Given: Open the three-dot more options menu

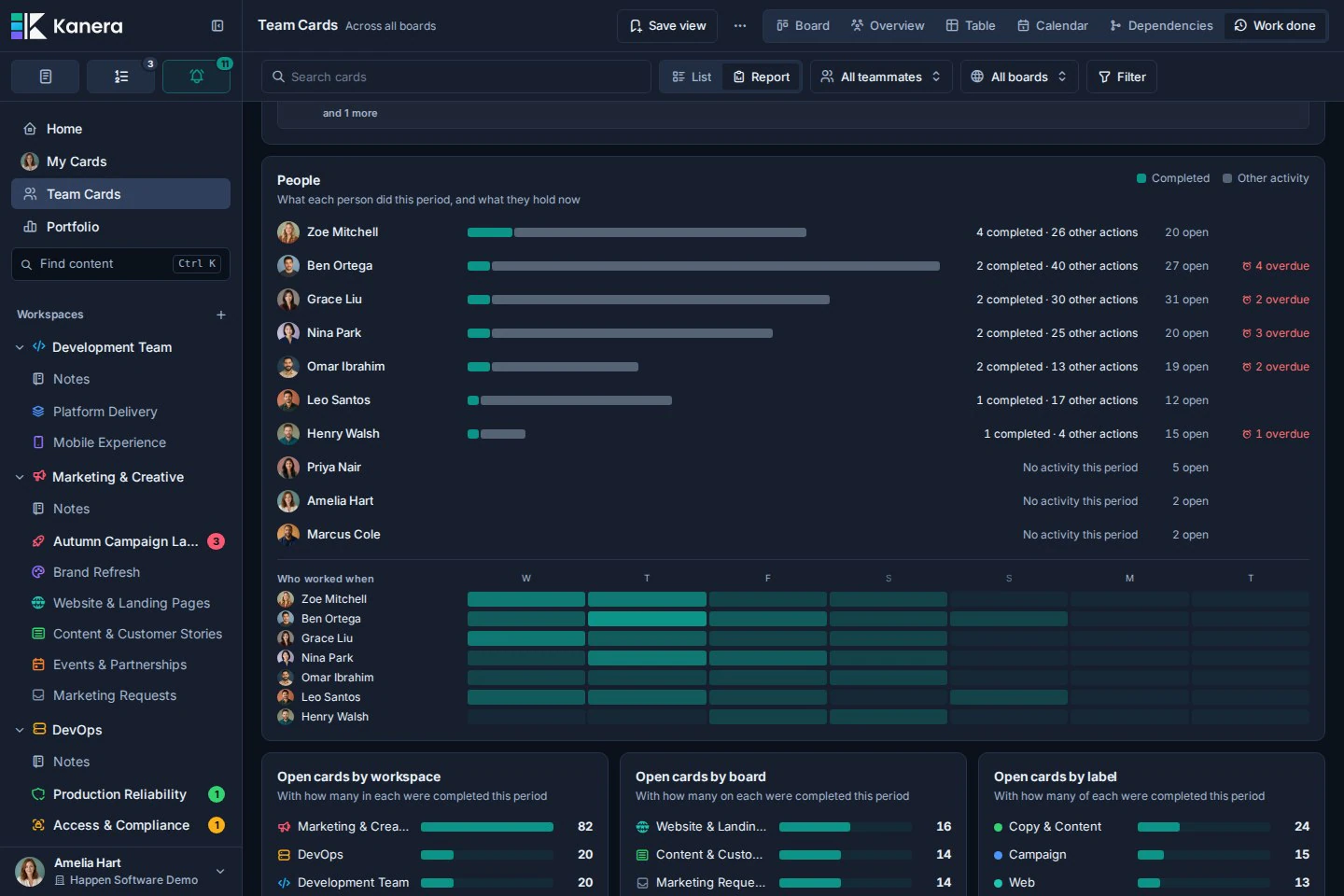Looking at the screenshot, I should click(740, 26).
